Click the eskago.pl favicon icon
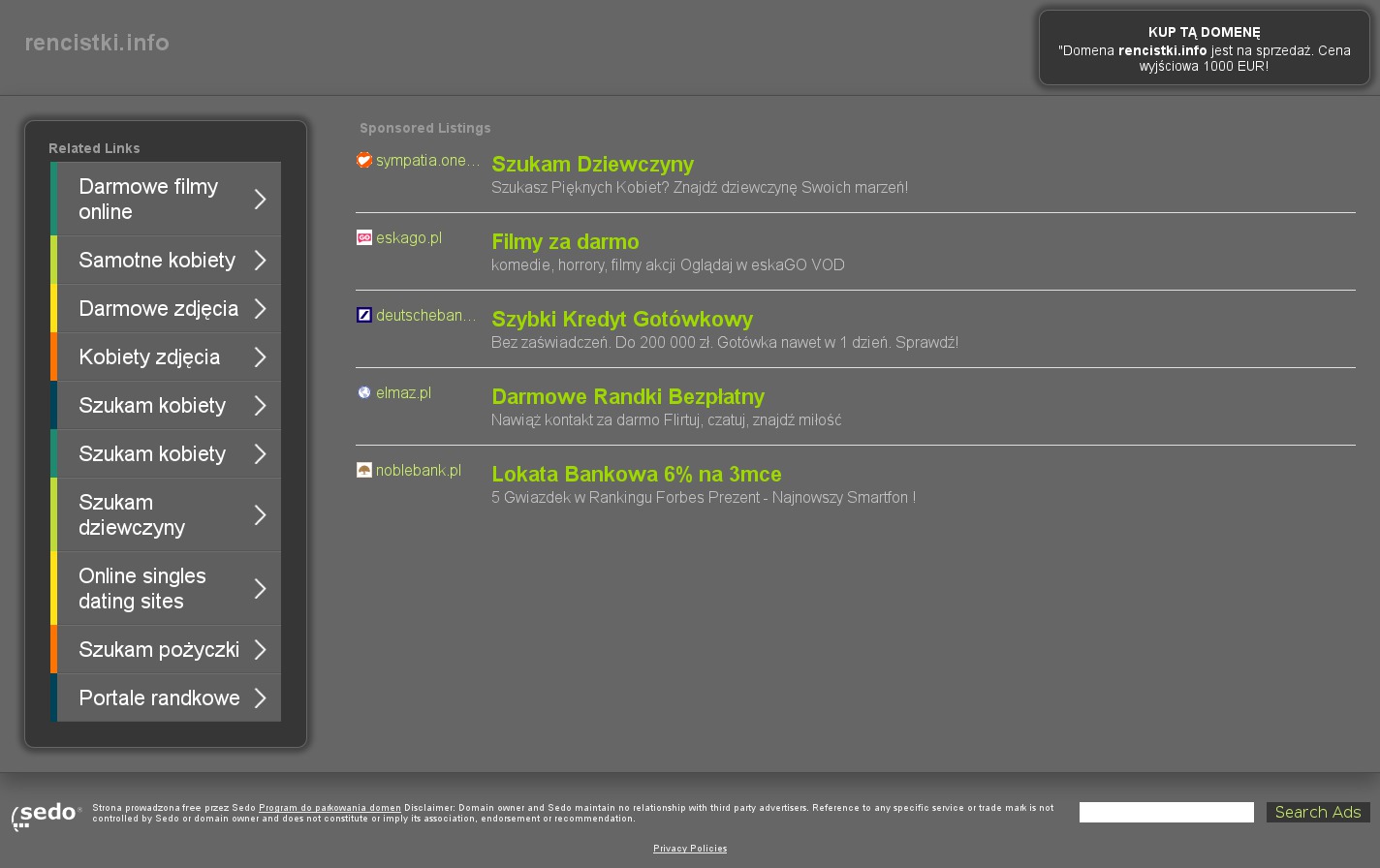This screenshot has height=868, width=1380. [x=364, y=237]
